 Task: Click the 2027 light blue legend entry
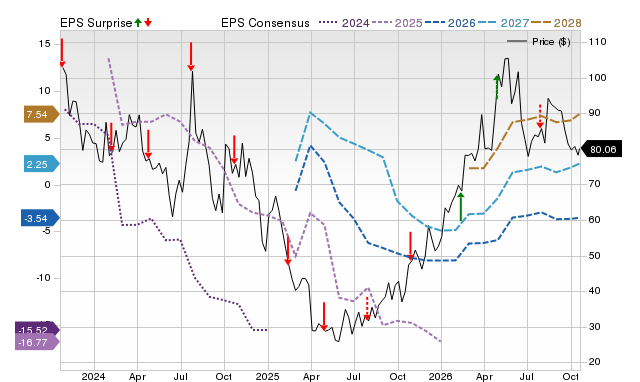click(503, 23)
